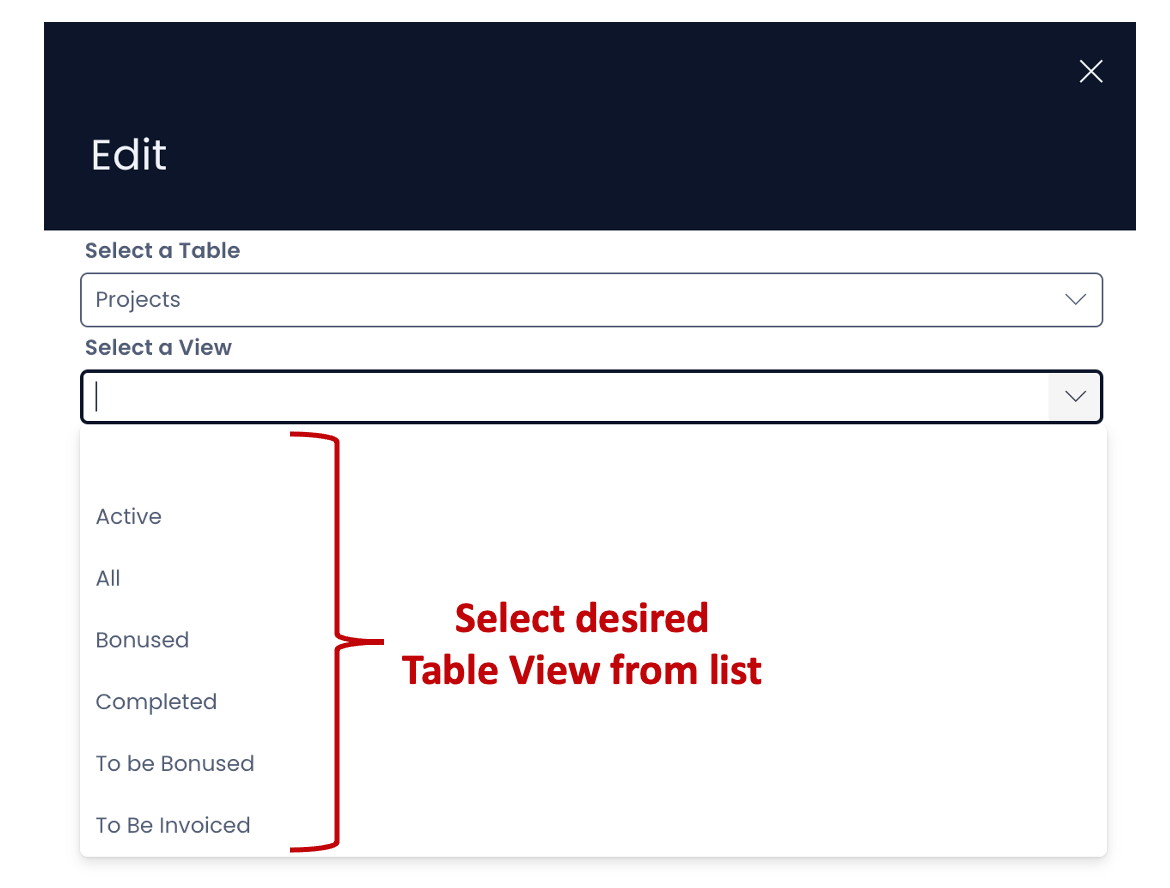Click the Select a View chevron arrow
The image size is (1170, 888).
[x=1074, y=396]
